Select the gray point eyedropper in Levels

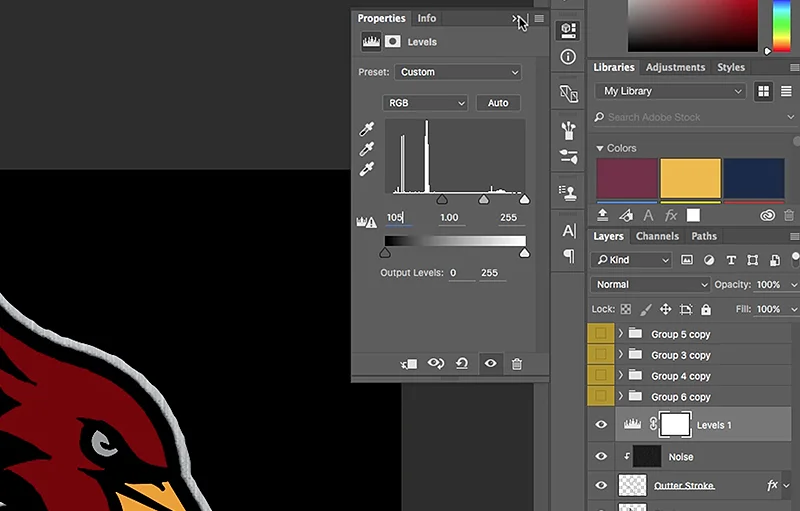pos(366,149)
